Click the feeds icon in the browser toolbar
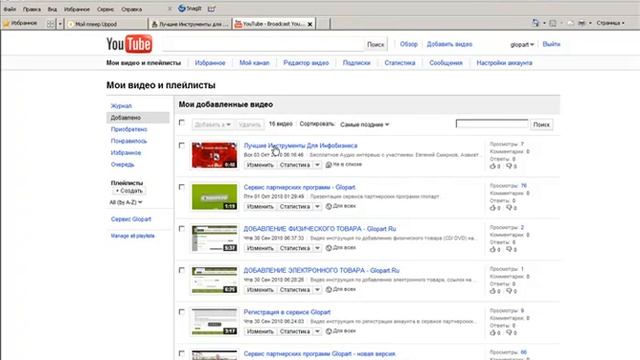 [553, 23]
